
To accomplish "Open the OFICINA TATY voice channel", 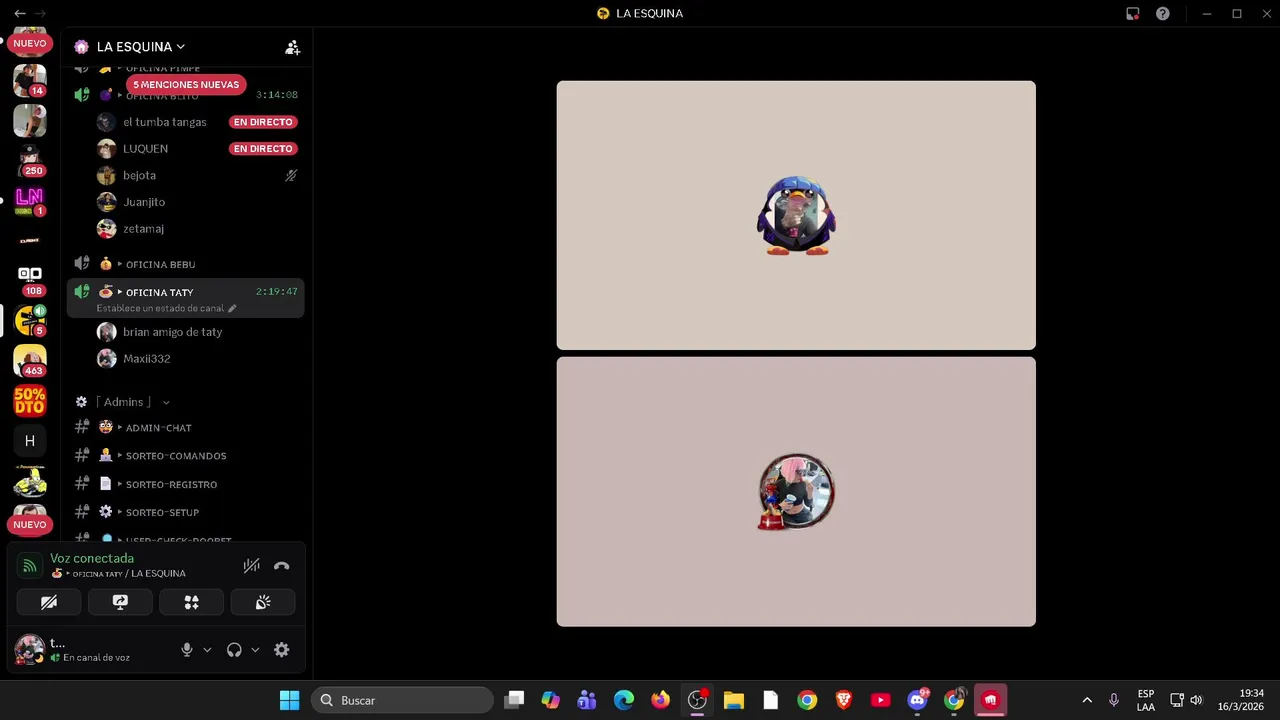I will click(x=159, y=292).
